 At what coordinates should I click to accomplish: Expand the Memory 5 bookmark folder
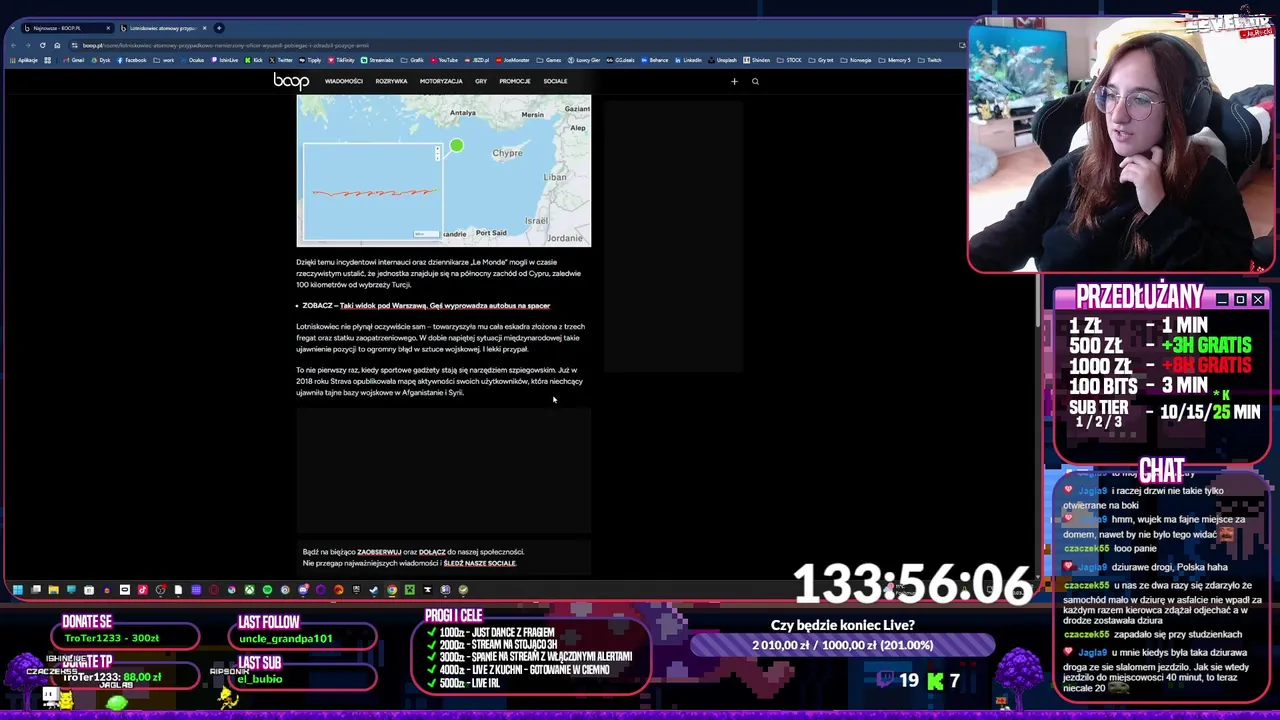894,60
